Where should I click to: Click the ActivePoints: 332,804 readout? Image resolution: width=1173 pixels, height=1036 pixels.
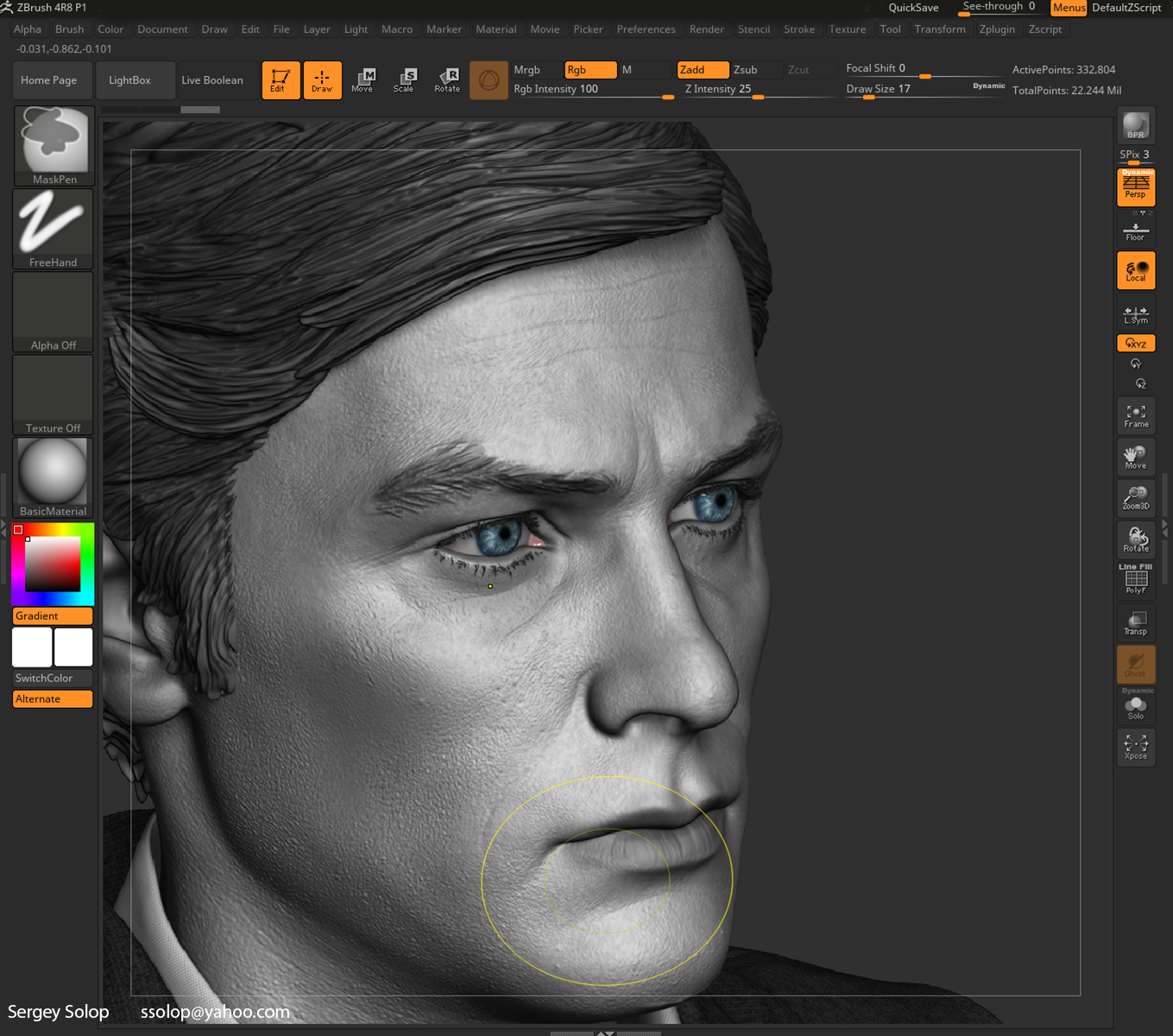pyautogui.click(x=1063, y=70)
